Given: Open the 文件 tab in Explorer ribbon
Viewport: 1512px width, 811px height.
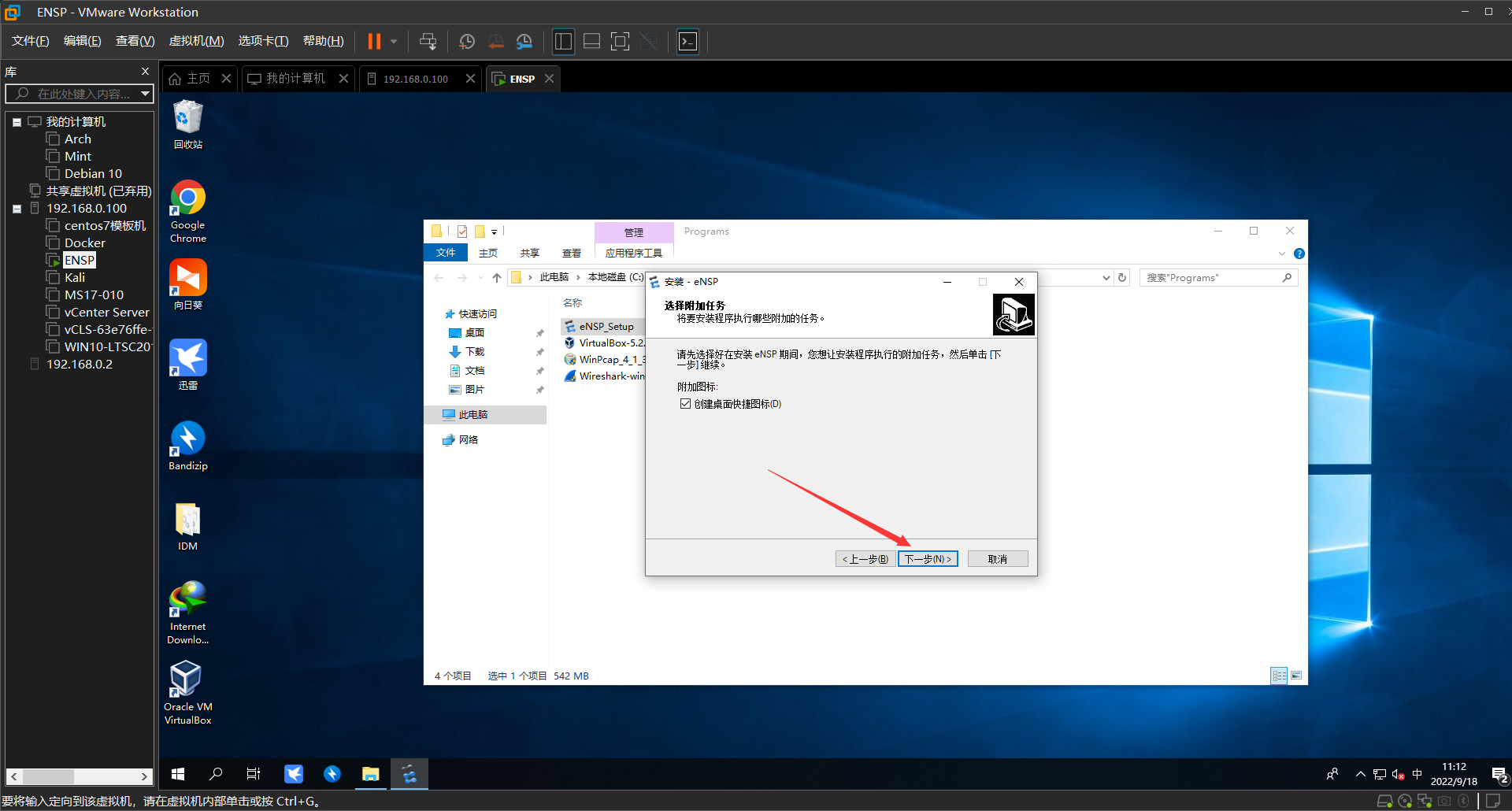Looking at the screenshot, I should 446,253.
